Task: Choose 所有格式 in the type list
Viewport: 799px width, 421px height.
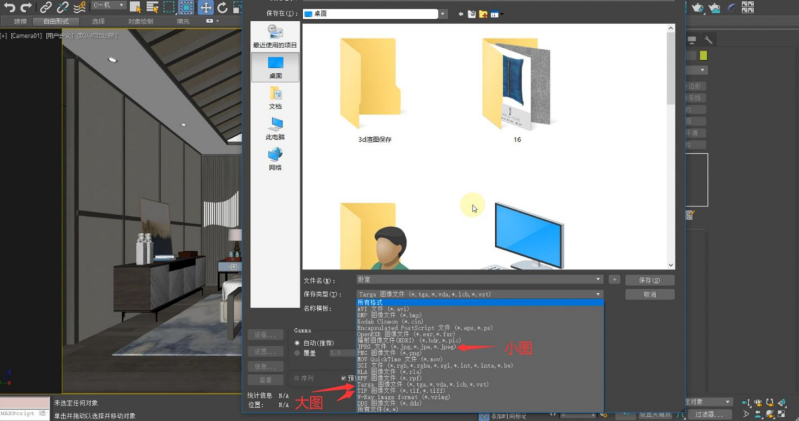Action: click(x=480, y=302)
